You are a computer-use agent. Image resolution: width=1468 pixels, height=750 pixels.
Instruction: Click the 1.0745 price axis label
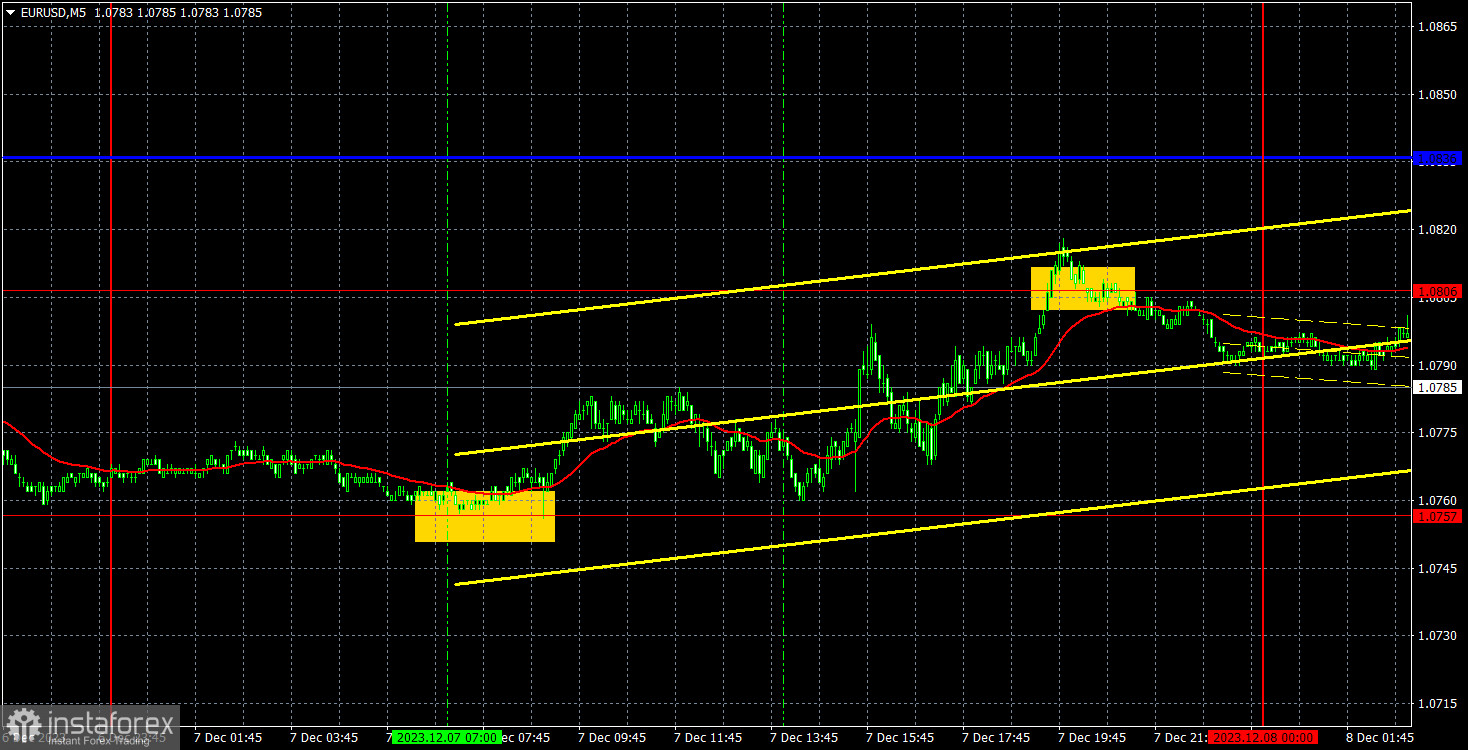(x=1436, y=568)
